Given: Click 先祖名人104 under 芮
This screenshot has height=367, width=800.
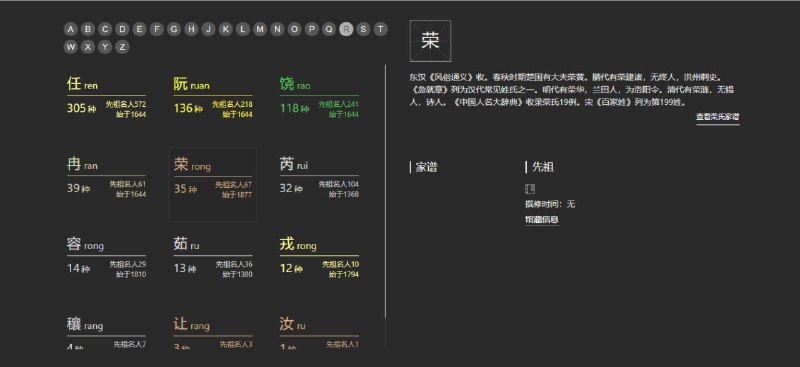Looking at the screenshot, I should pyautogui.click(x=339, y=184).
